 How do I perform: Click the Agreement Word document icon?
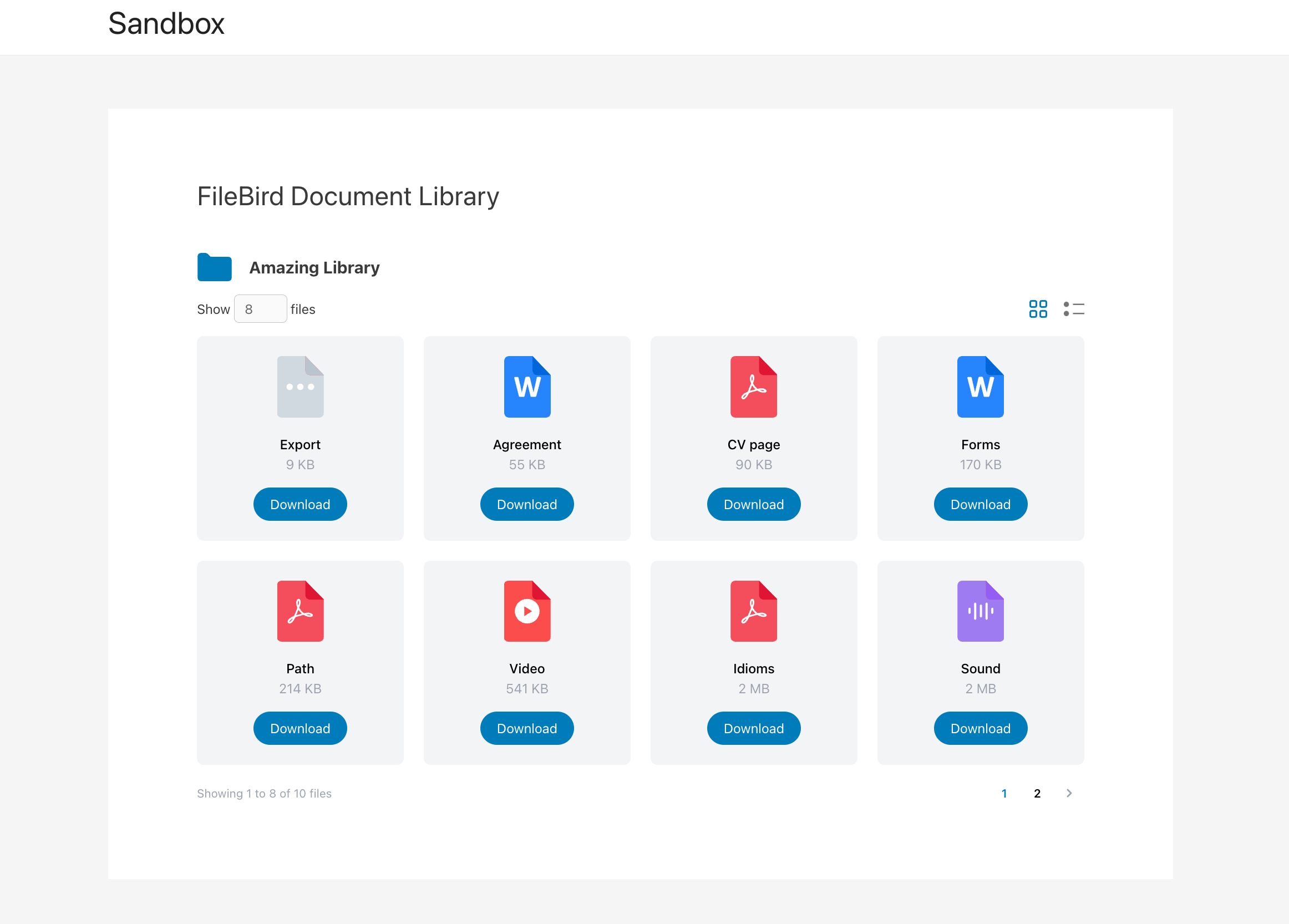(x=527, y=387)
